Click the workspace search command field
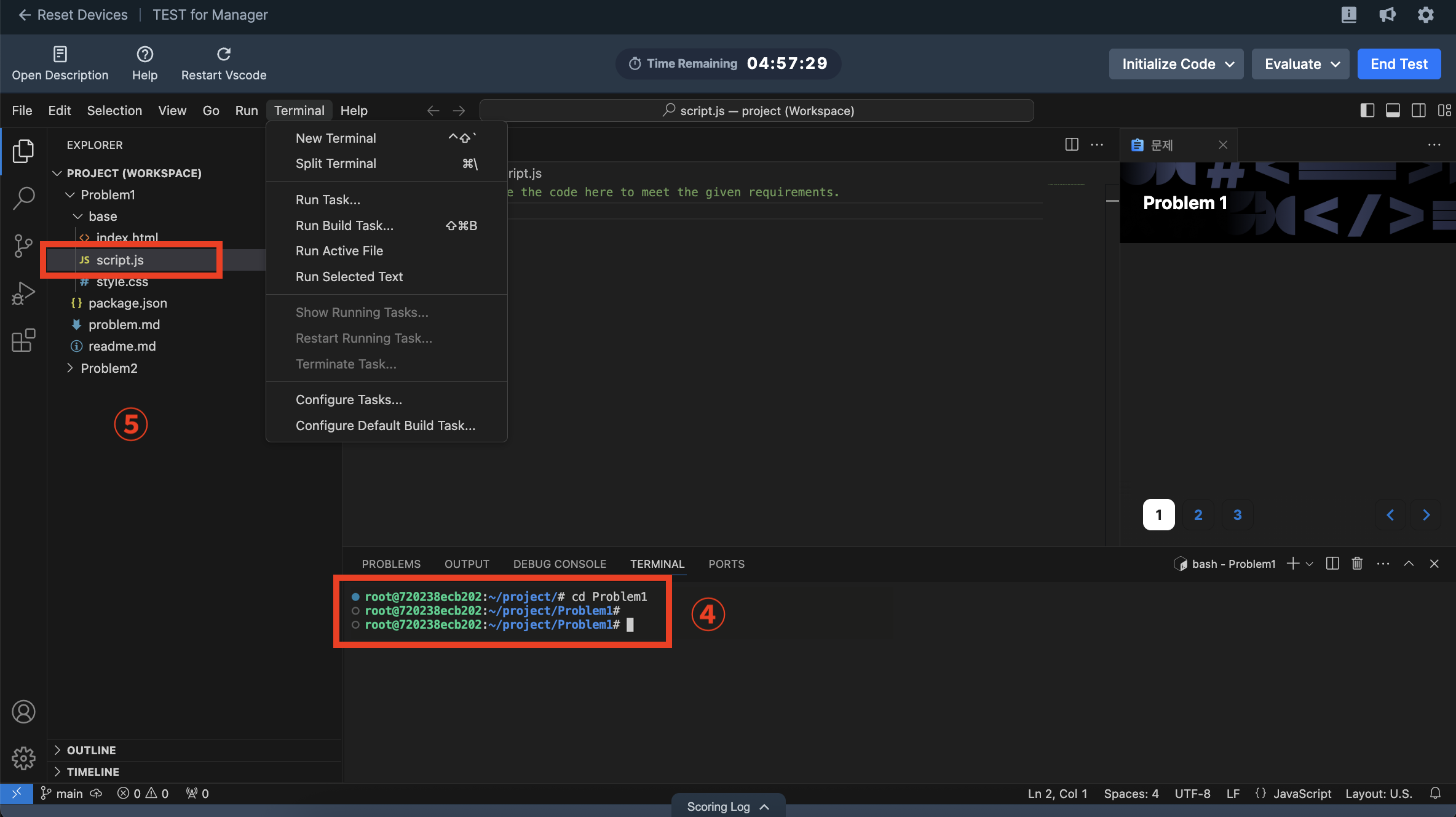1456x817 pixels. coord(756,111)
